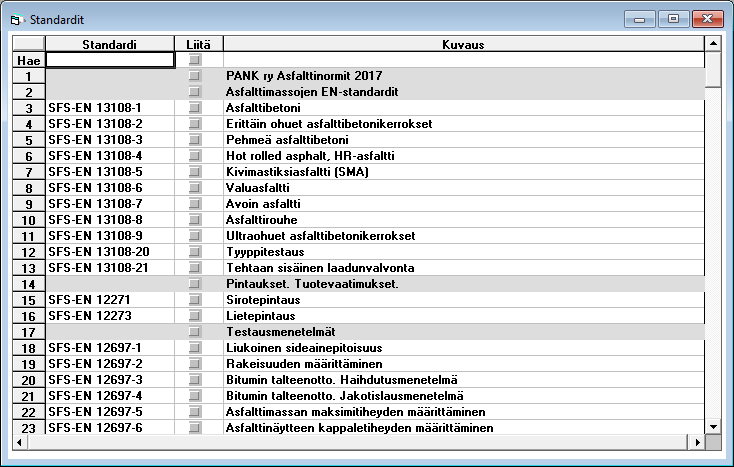Select cell SFS-EN 13108-21
This screenshot has height=467, width=734.
click(x=110, y=268)
